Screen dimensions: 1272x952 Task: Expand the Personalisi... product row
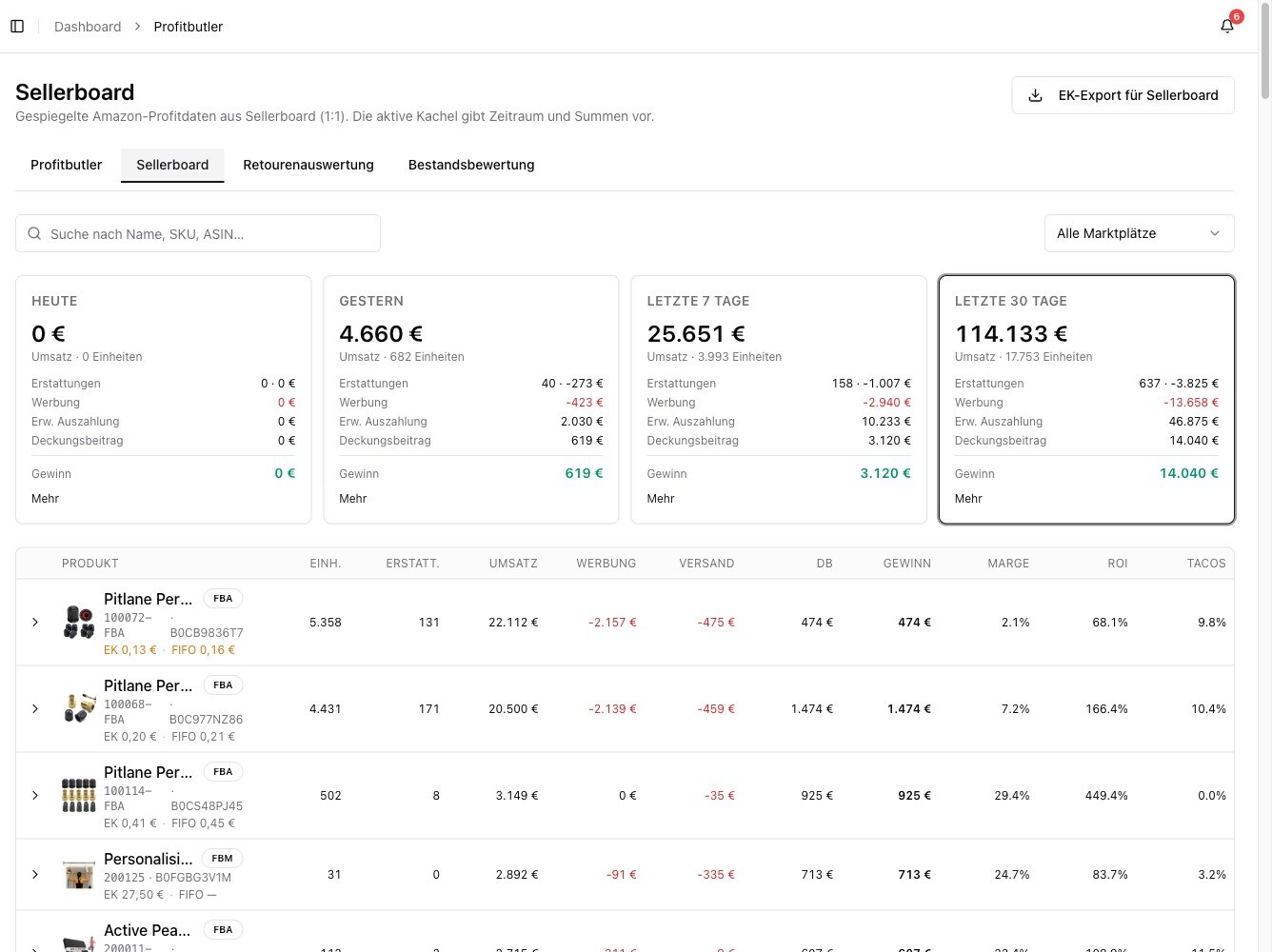[x=35, y=874]
